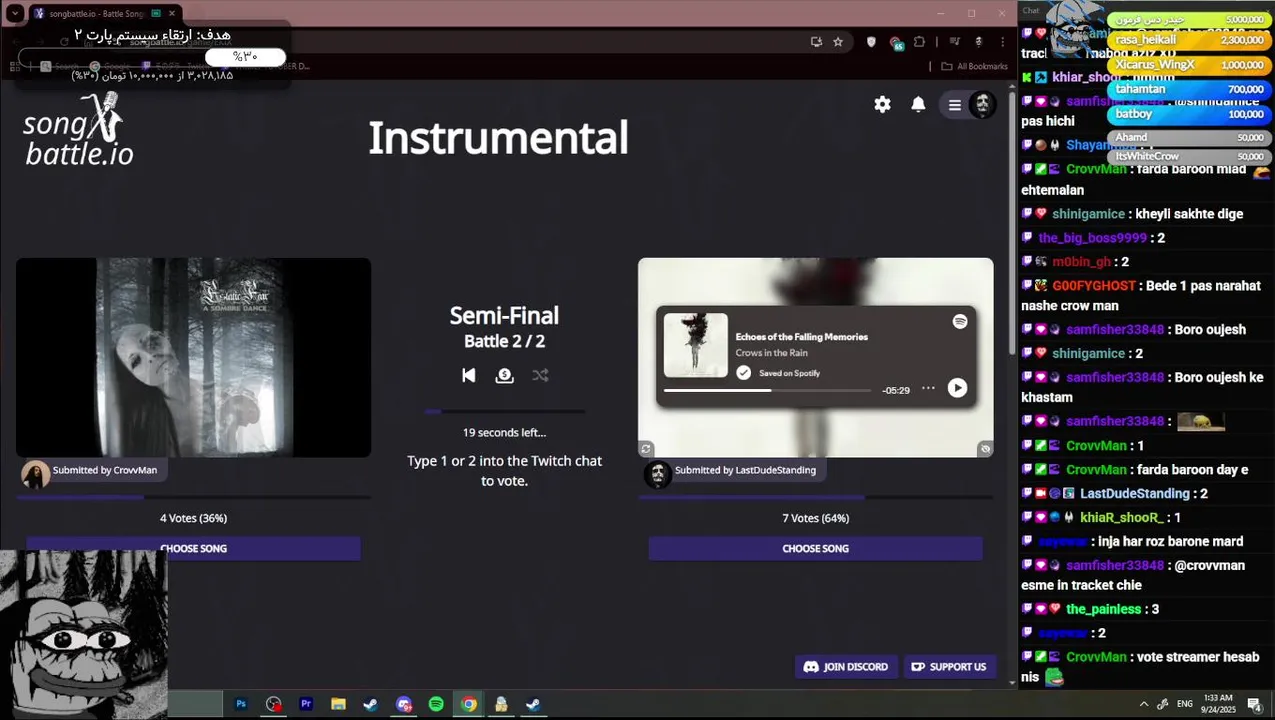Click the Instrumental category heading
Image resolution: width=1275 pixels, height=720 pixels.
pos(498,138)
